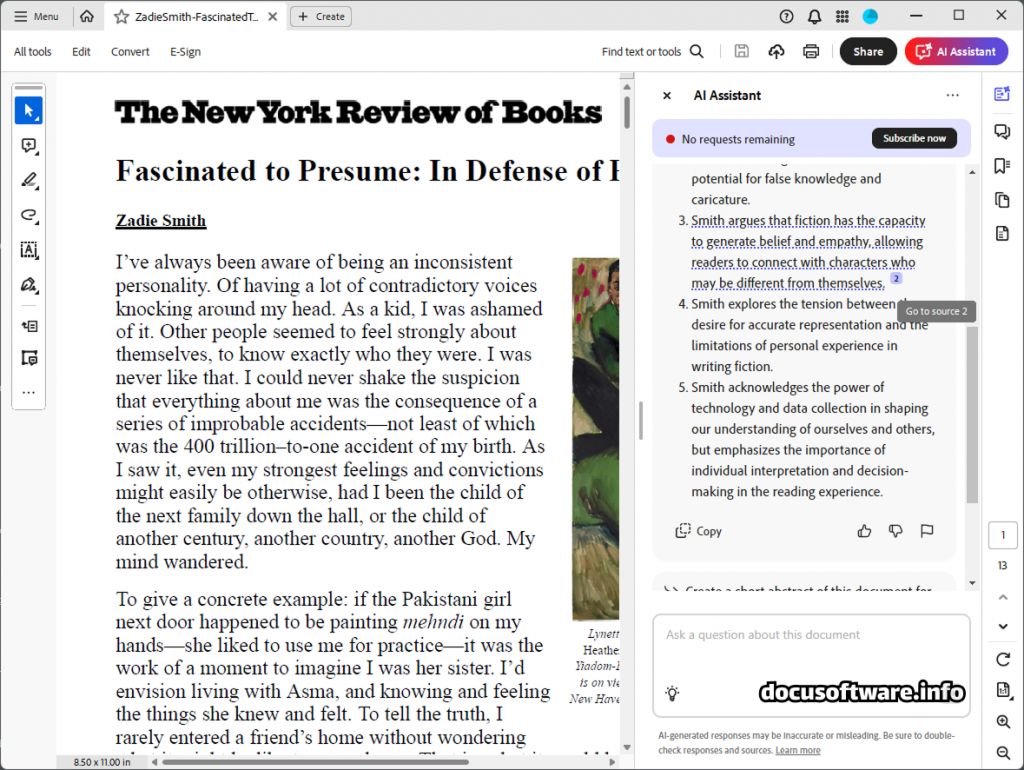Expand more tools ellipsis in left toolbar
Image resolution: width=1024 pixels, height=770 pixels.
pos(28,393)
